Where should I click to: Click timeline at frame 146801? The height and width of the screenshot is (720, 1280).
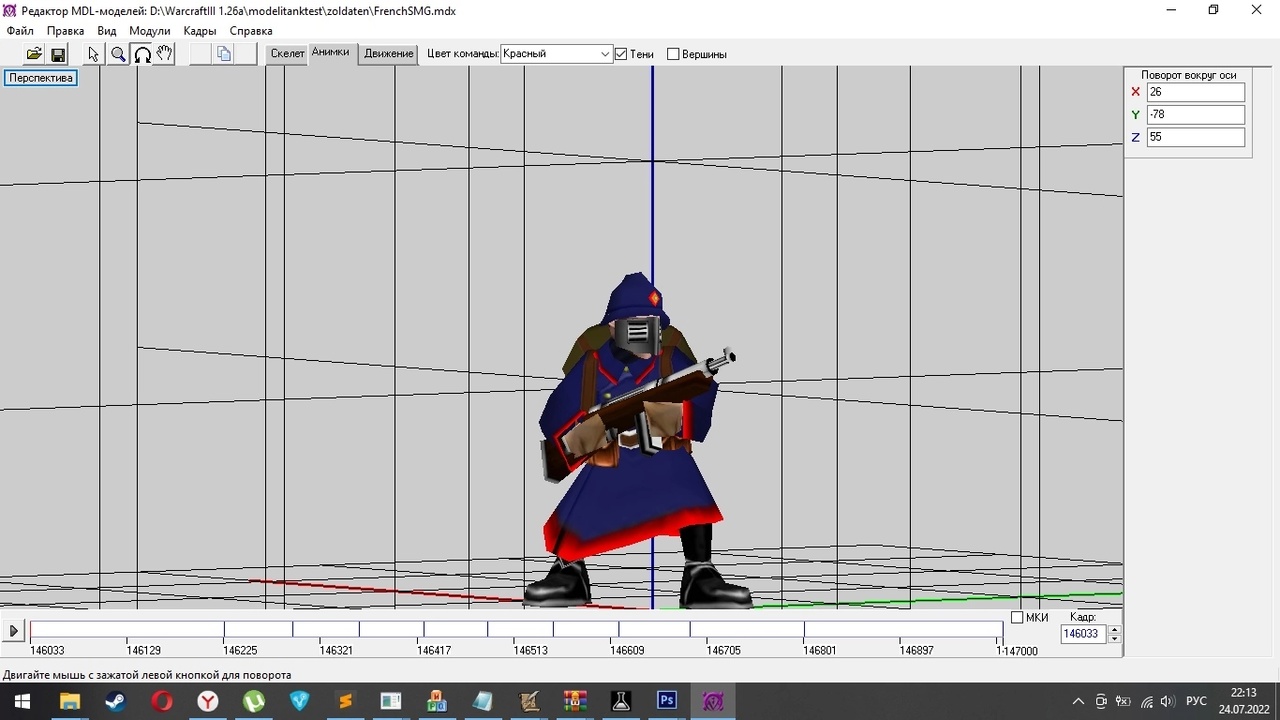[819, 650]
